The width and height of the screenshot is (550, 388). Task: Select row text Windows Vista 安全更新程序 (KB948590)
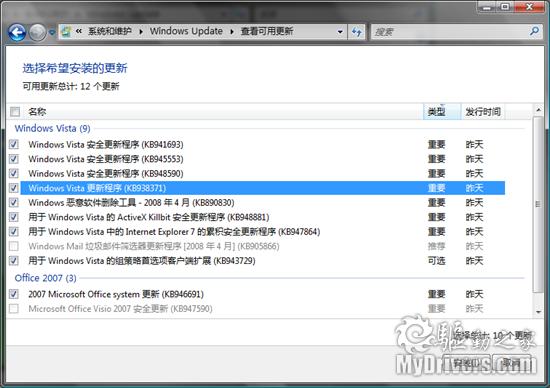click(106, 173)
